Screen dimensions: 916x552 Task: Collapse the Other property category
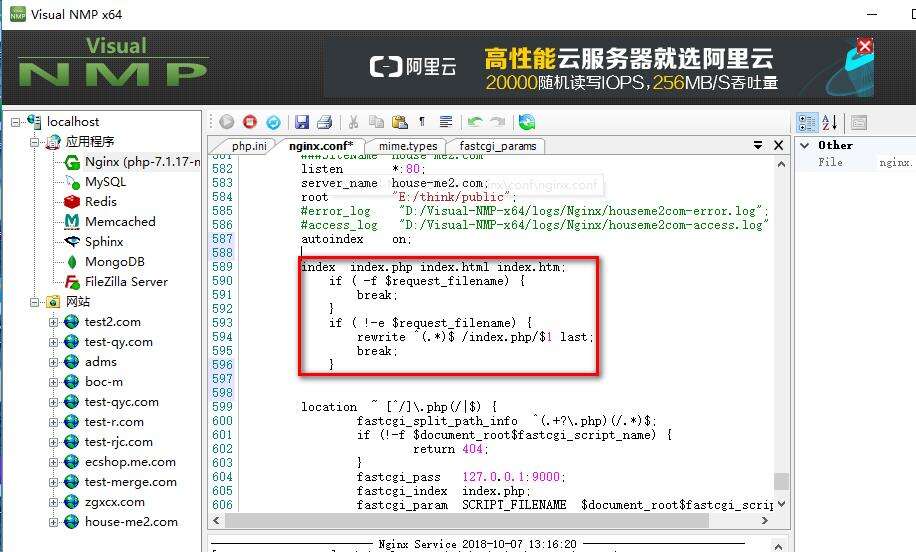coord(805,145)
